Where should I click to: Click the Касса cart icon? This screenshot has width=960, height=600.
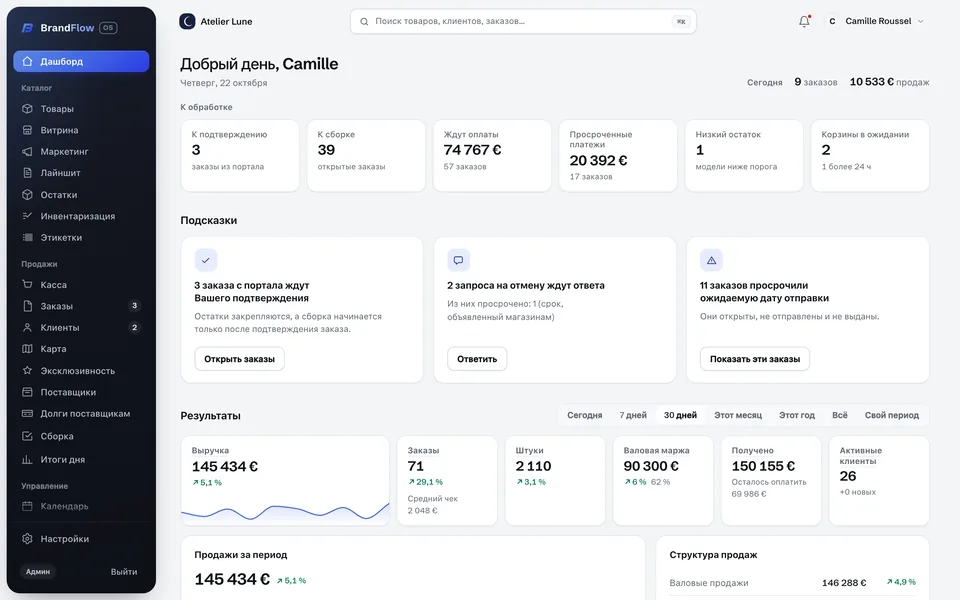(x=27, y=285)
